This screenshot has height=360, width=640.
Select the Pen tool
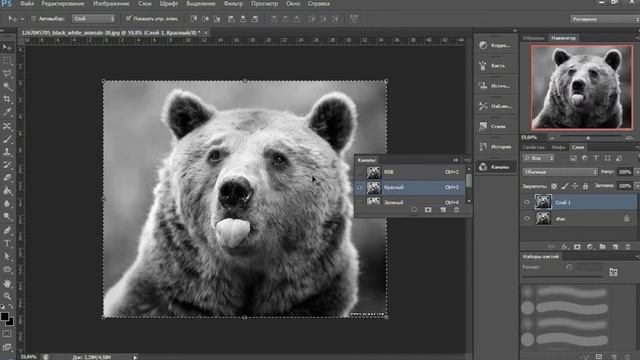pos(7,231)
